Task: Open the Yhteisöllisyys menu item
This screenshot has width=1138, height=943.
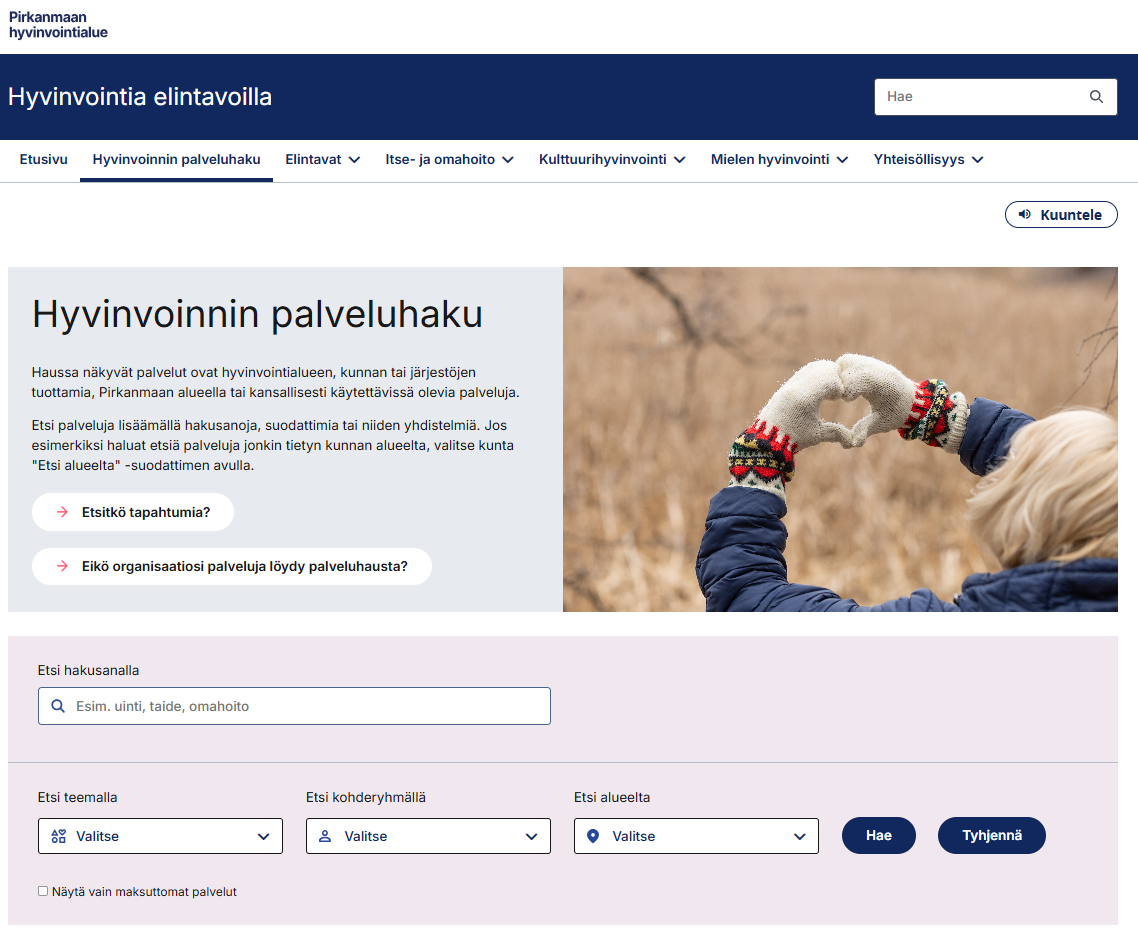Action: pos(919,160)
